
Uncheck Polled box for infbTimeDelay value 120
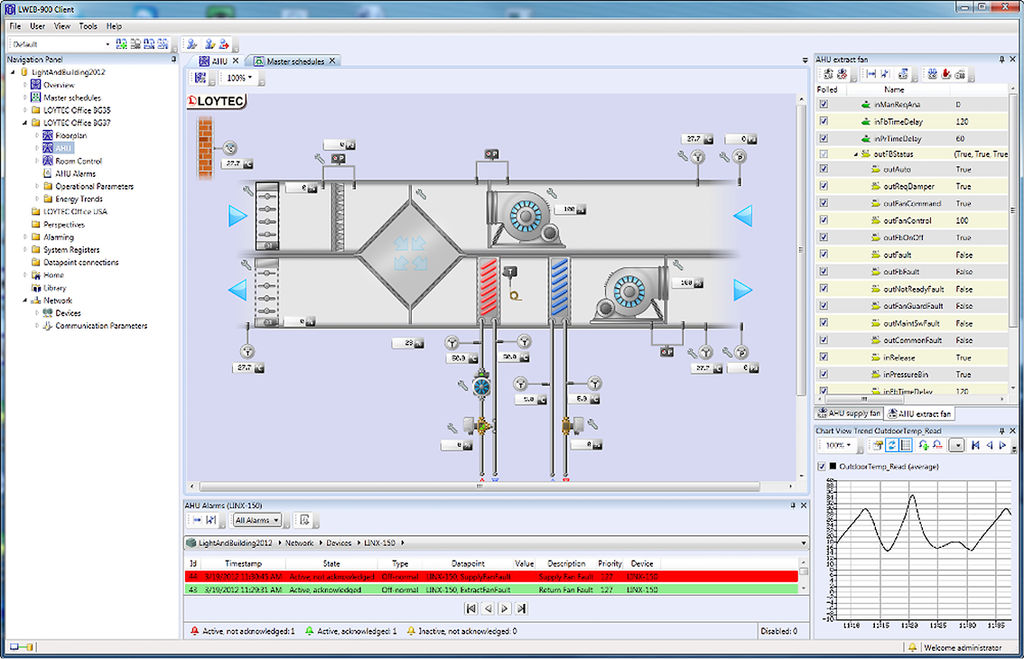[x=824, y=121]
